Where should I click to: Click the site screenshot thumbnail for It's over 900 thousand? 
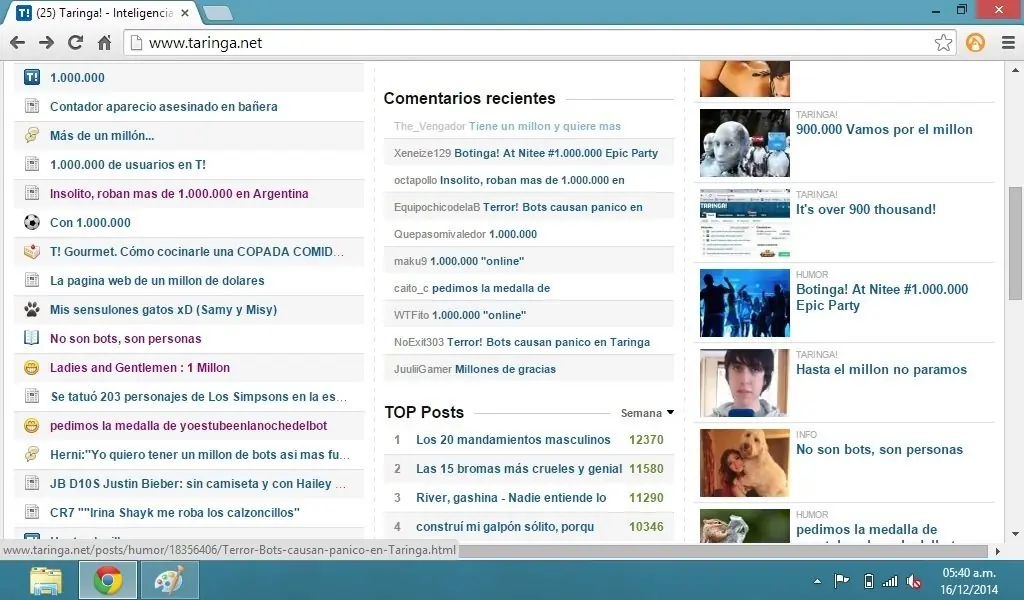pos(744,223)
